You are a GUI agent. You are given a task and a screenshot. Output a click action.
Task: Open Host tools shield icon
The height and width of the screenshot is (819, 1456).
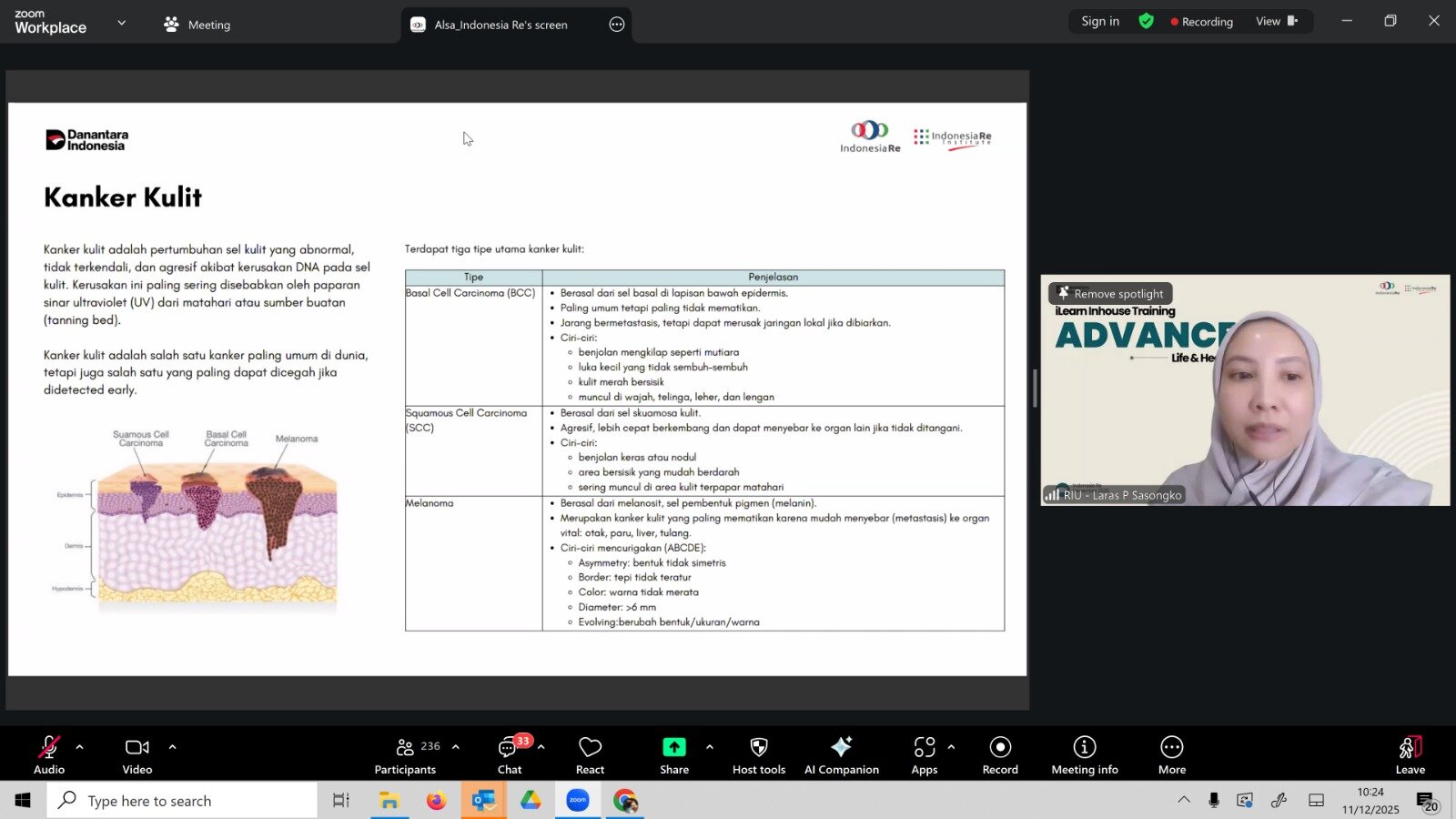click(x=758, y=754)
